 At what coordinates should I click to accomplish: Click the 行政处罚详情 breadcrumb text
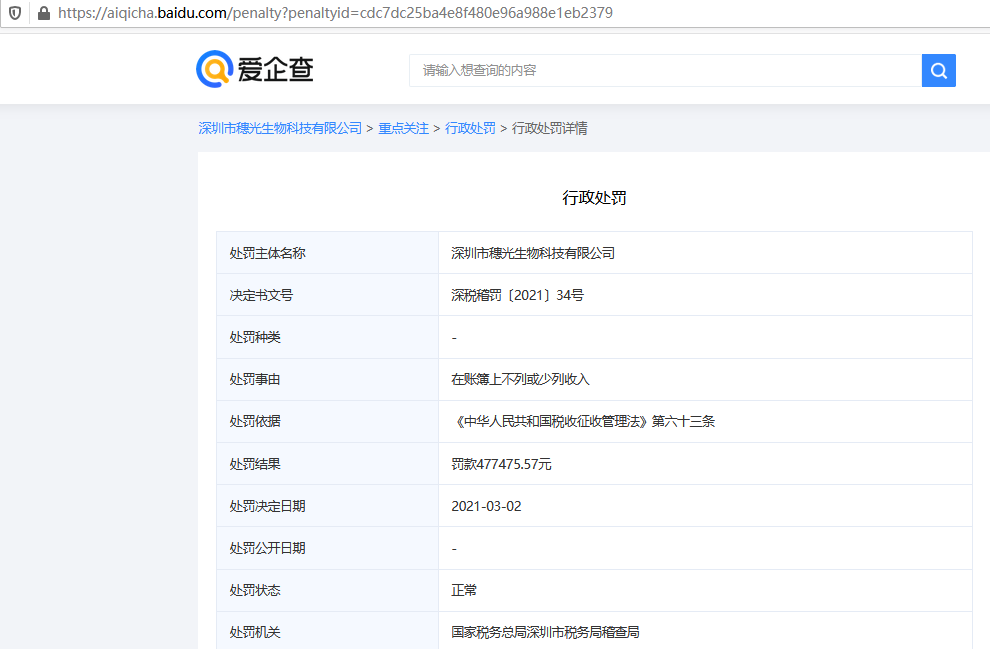549,128
